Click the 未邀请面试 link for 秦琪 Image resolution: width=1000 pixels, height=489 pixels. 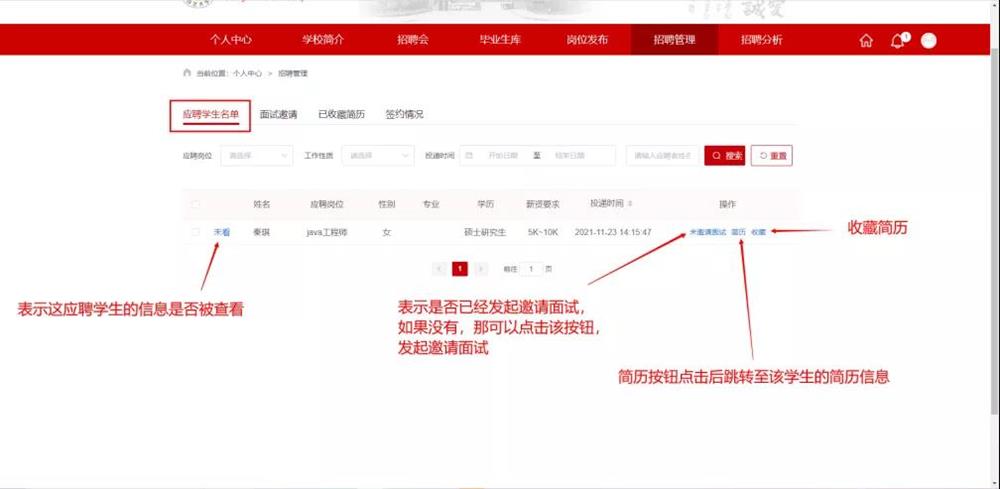pos(707,232)
